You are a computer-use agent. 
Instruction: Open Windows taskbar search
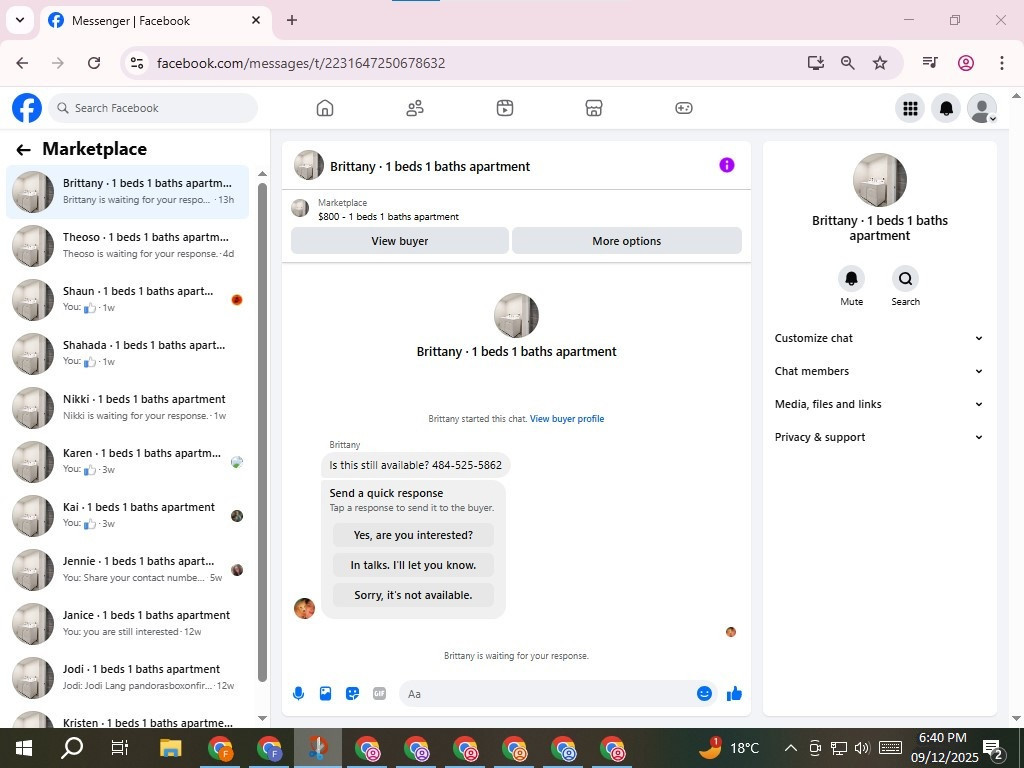click(72, 748)
